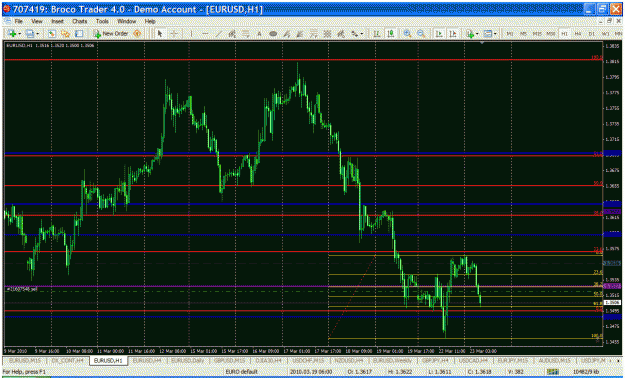Expand the Templates dropdown arrow
The width and height of the screenshot is (625, 378).
point(495,34)
